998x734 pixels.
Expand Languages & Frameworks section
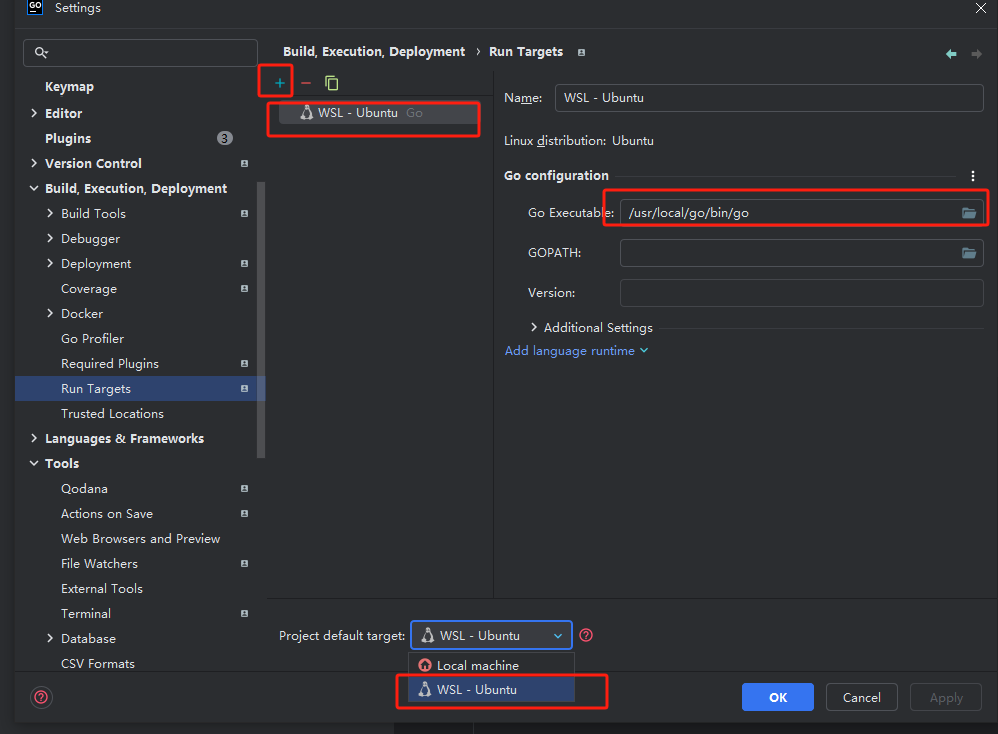[34, 438]
